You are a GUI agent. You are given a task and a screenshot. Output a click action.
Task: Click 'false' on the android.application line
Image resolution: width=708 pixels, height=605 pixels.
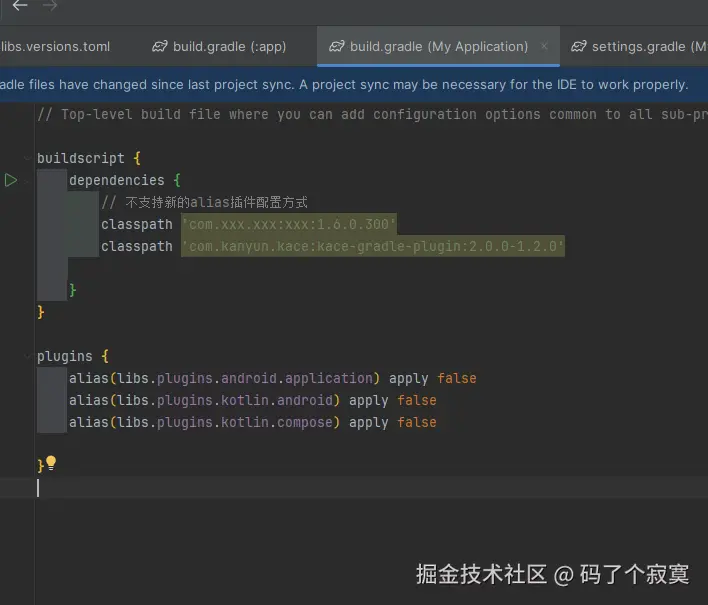point(457,378)
